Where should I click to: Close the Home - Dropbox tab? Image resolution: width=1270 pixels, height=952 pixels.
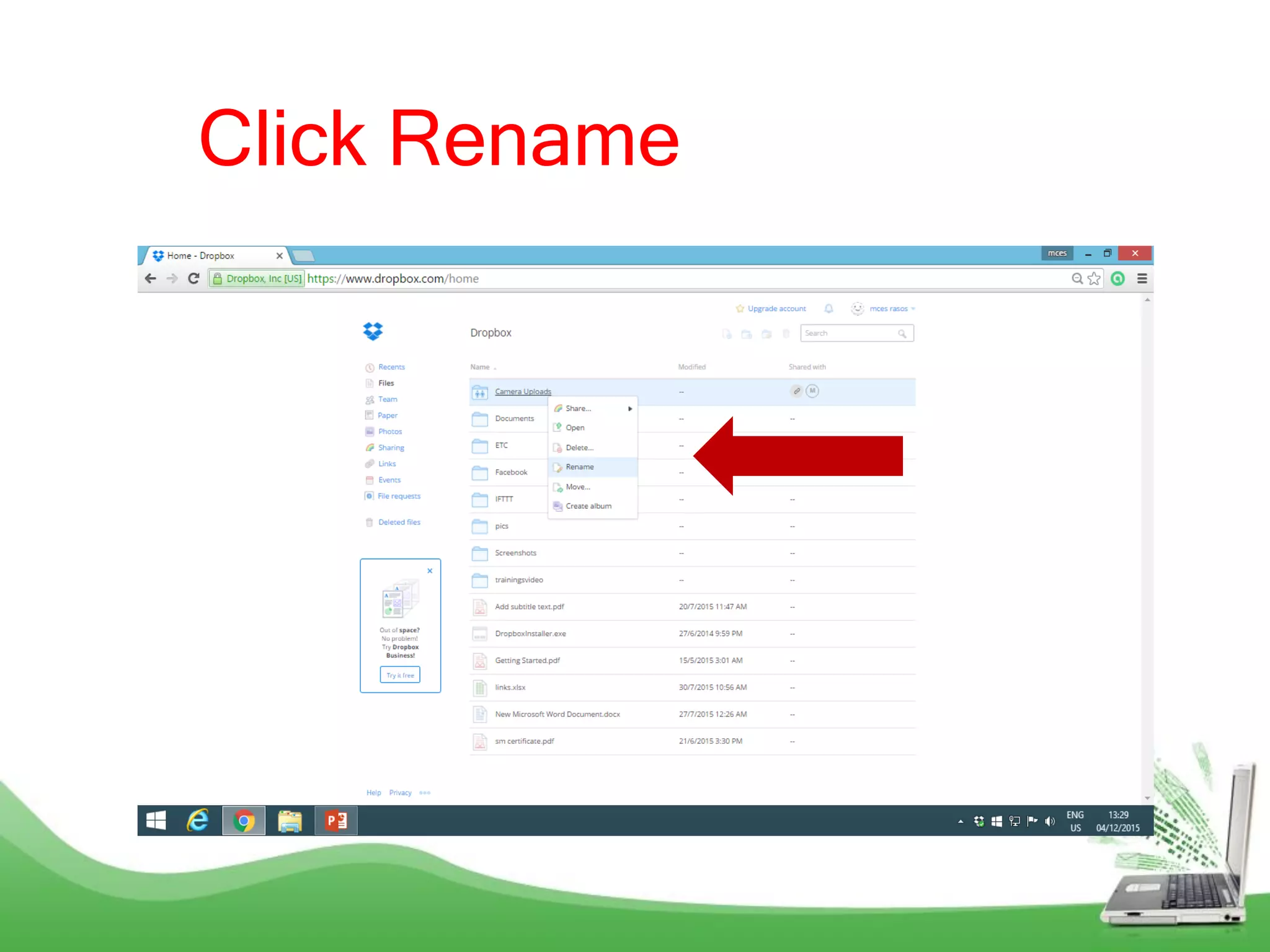(279, 255)
